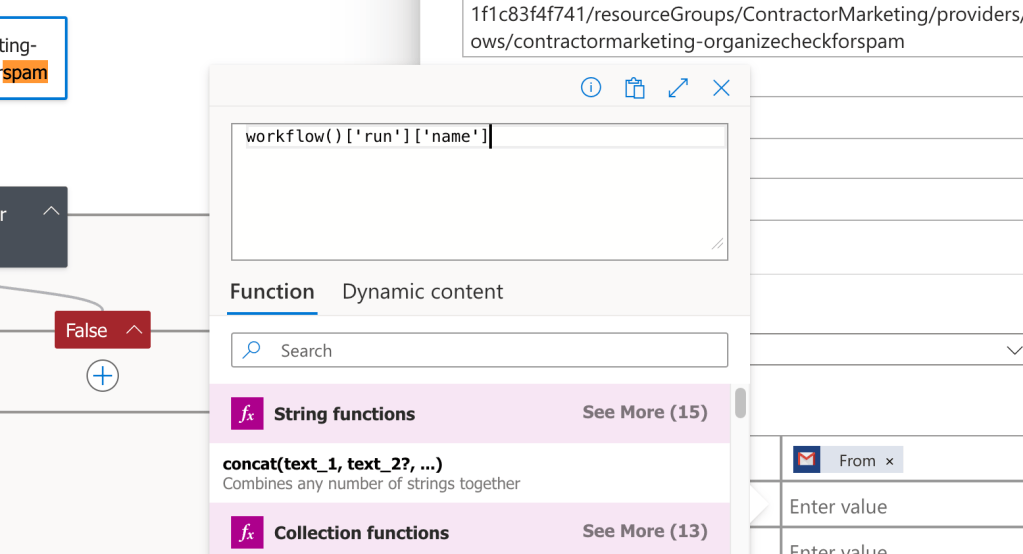
Task: Add an action with the plus circle
Action: [102, 376]
